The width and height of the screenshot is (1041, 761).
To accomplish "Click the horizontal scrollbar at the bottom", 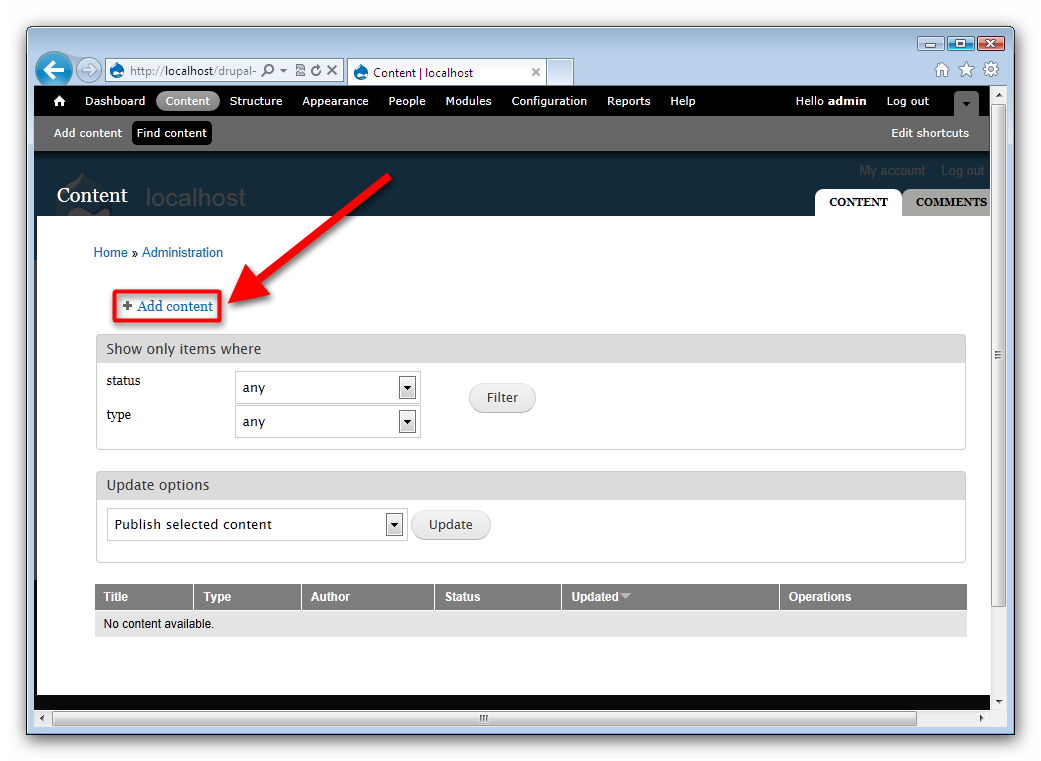I will pyautogui.click(x=483, y=718).
